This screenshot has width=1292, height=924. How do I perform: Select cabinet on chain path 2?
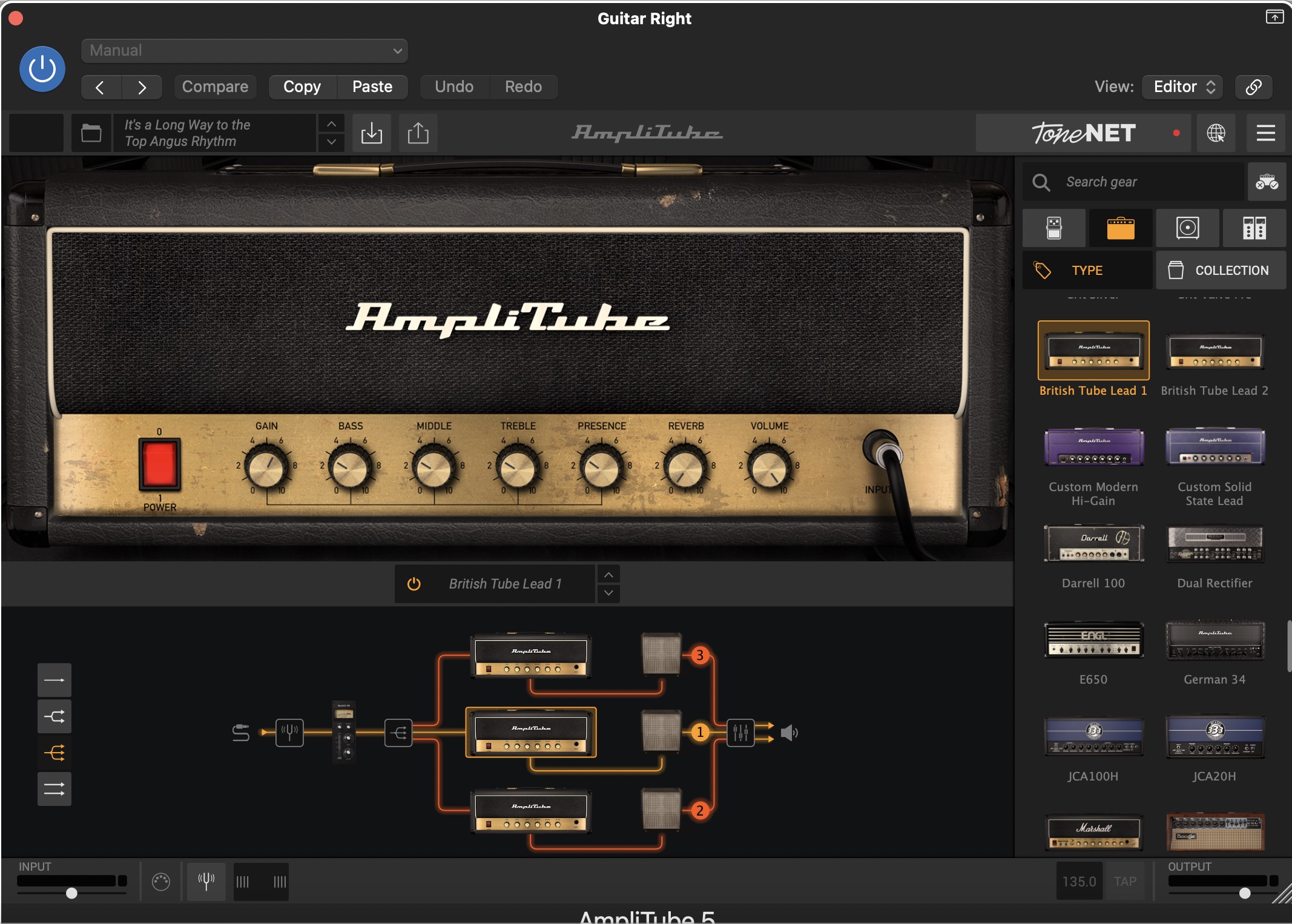(x=662, y=809)
